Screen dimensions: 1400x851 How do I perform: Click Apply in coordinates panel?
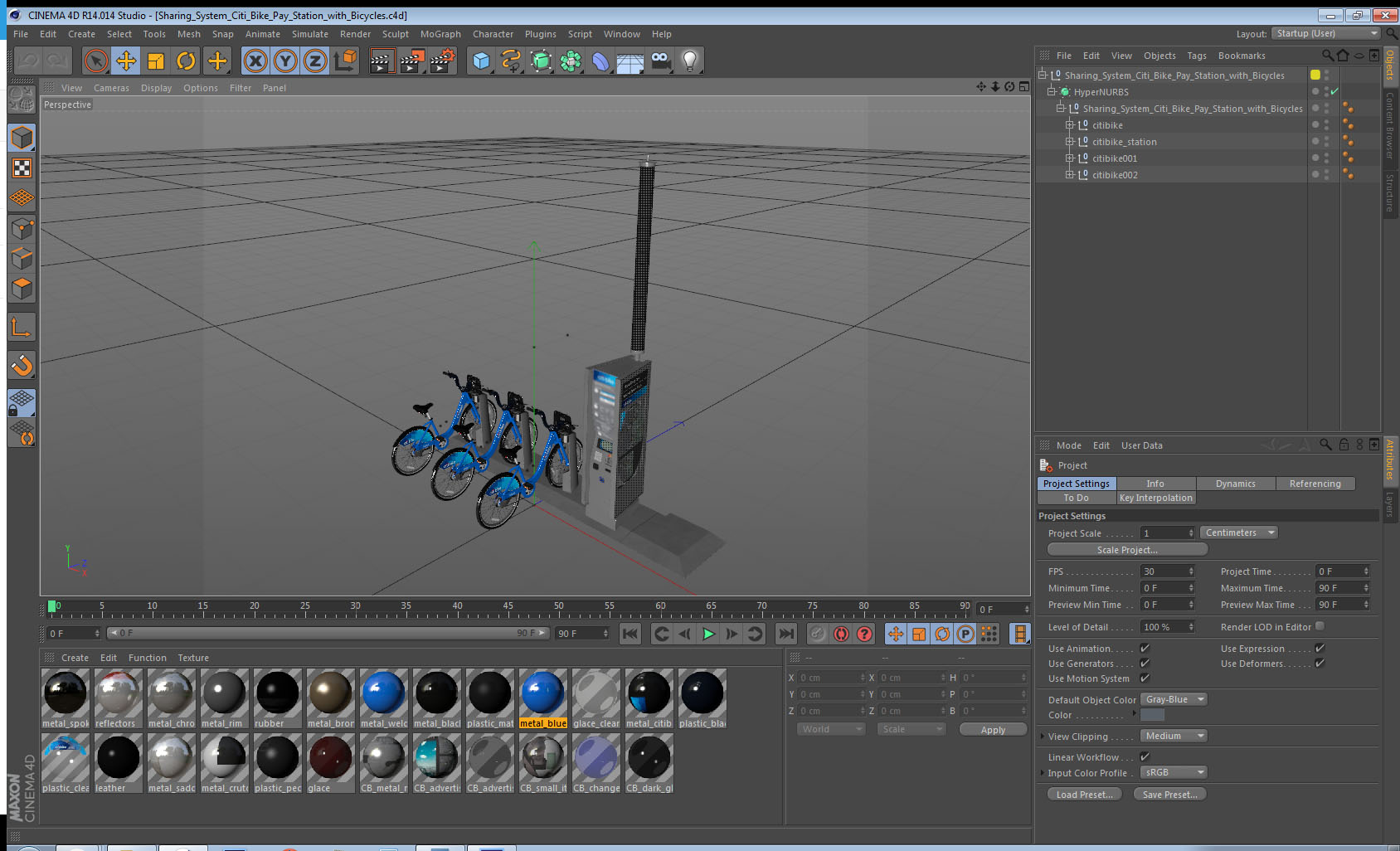coord(993,730)
